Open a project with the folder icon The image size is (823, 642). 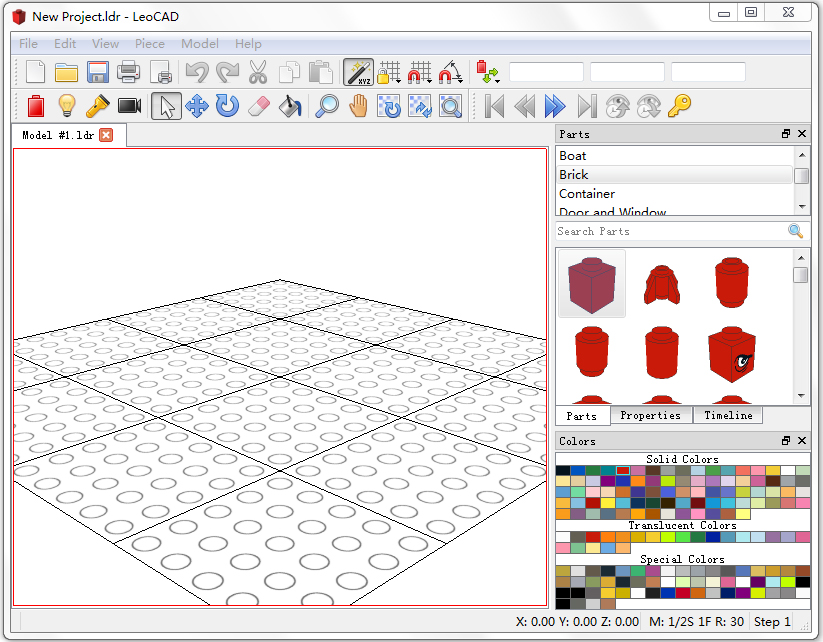tap(66, 72)
